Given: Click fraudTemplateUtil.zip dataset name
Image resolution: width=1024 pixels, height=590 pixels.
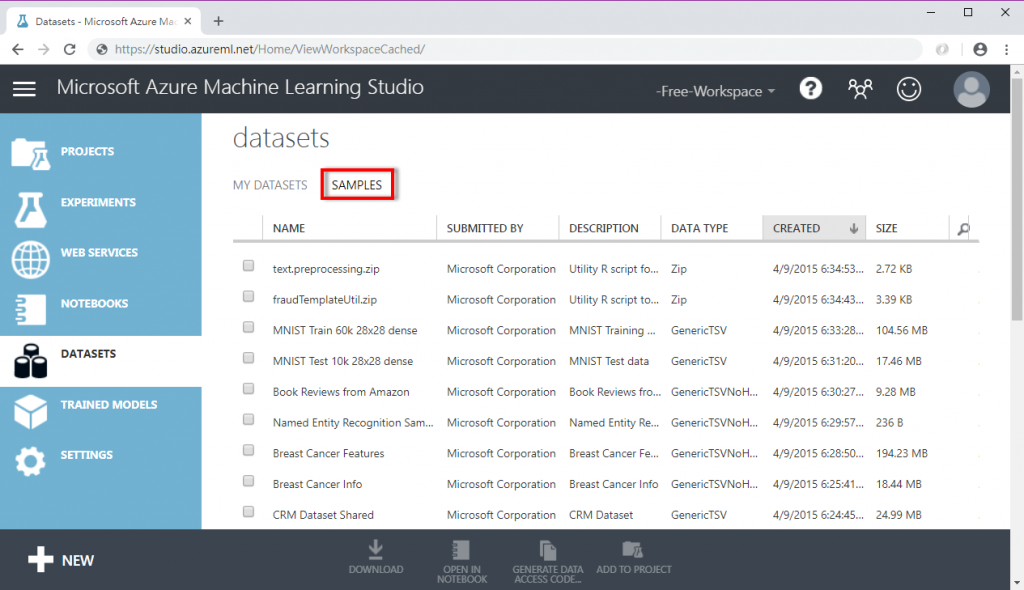Looking at the screenshot, I should pyautogui.click(x=325, y=299).
